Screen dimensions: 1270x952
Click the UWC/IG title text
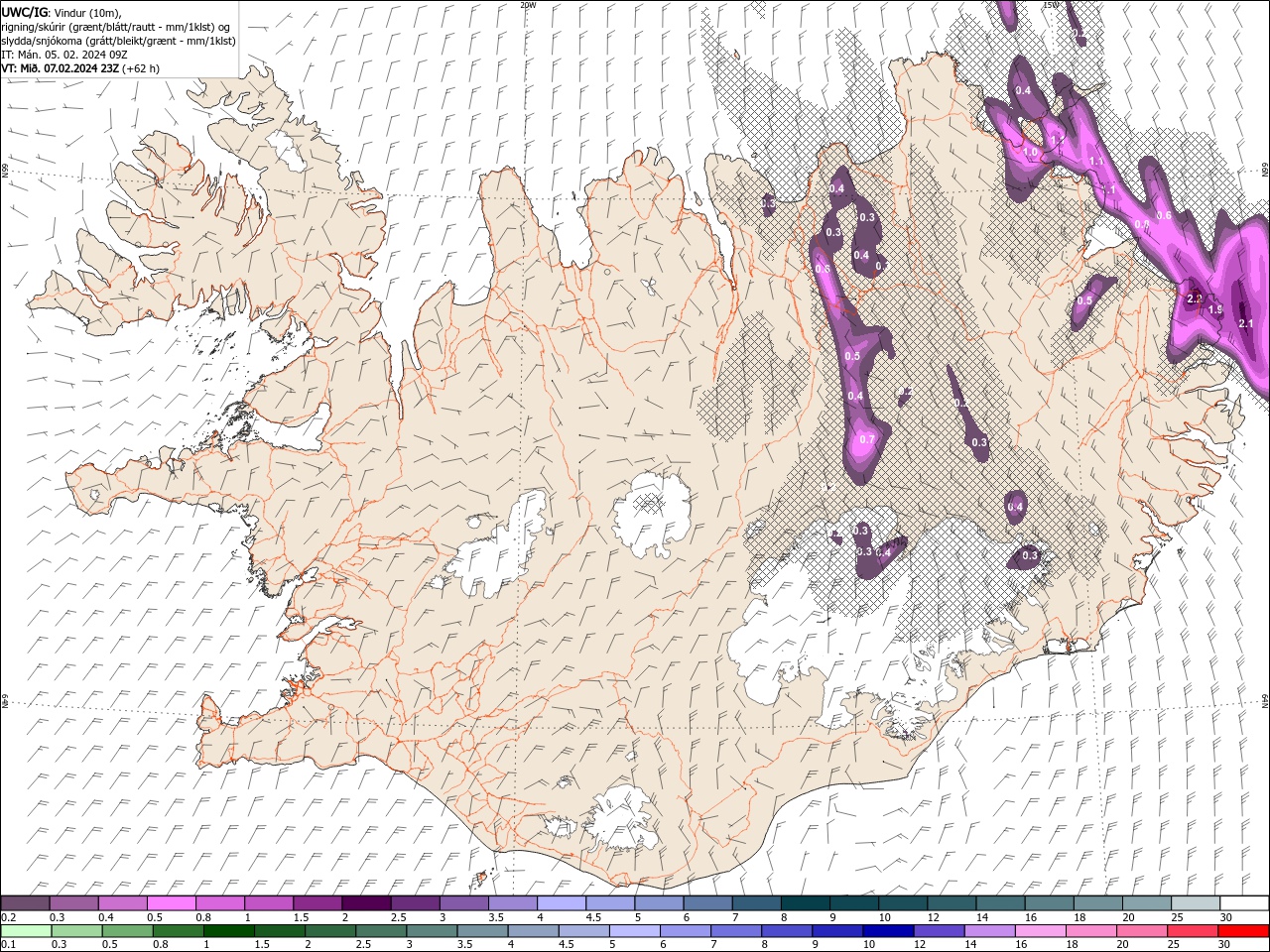(x=24, y=12)
